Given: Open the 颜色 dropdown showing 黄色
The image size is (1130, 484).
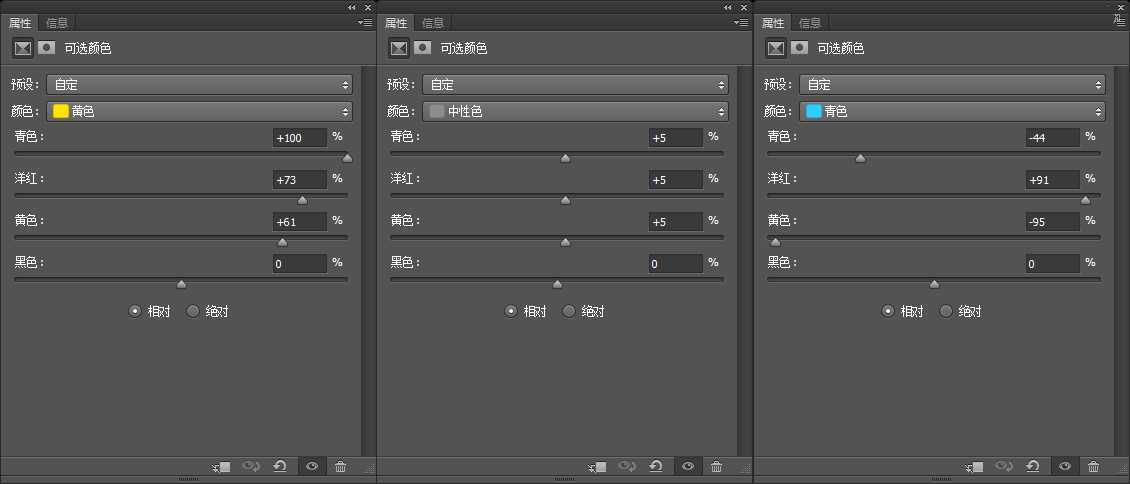Looking at the screenshot, I should click(x=199, y=112).
